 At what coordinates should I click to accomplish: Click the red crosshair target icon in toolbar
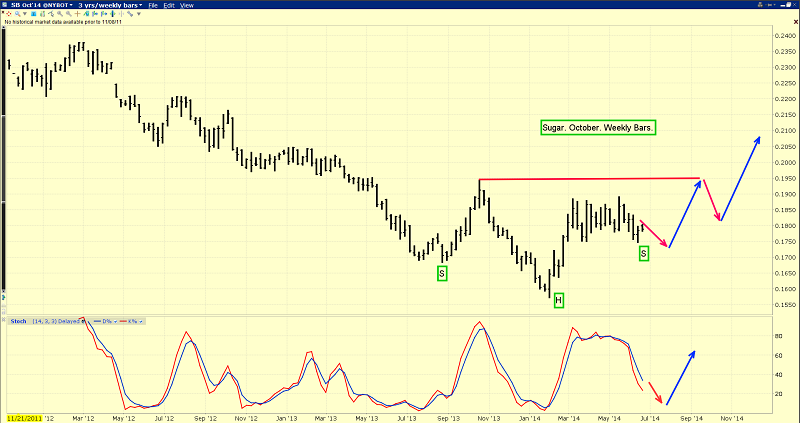[9, 14]
